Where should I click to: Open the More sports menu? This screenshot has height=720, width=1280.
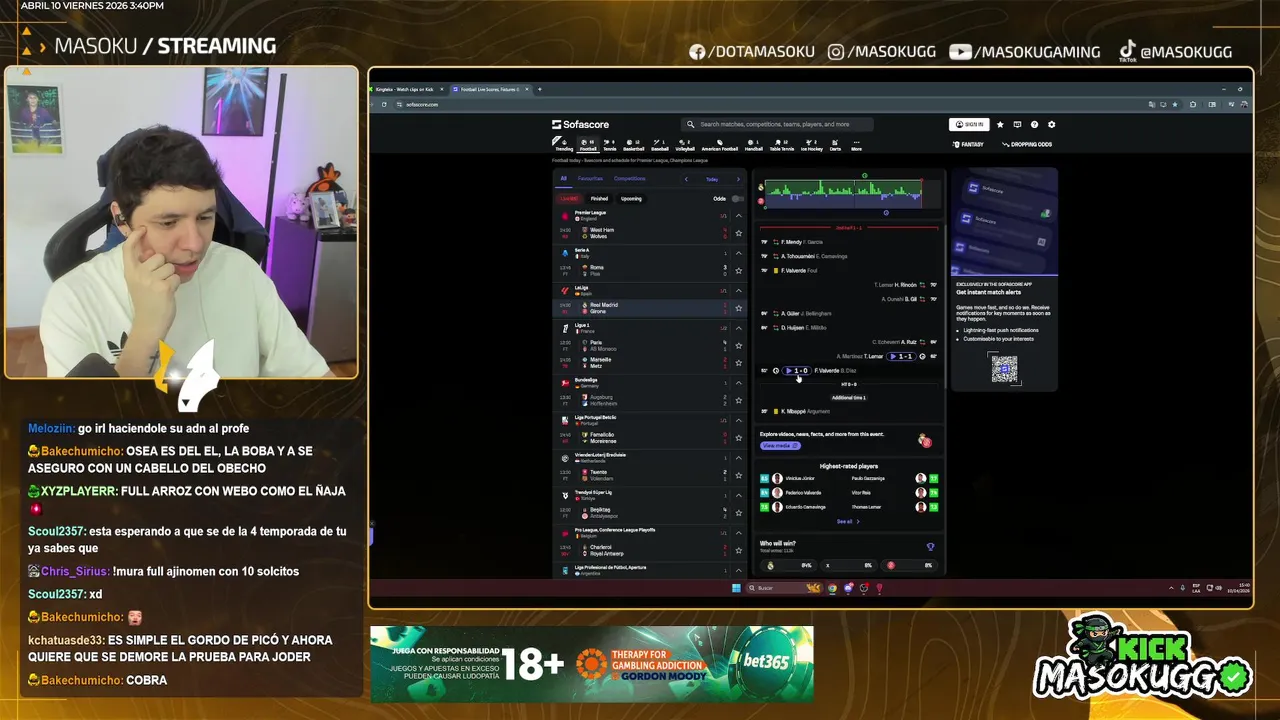(856, 145)
